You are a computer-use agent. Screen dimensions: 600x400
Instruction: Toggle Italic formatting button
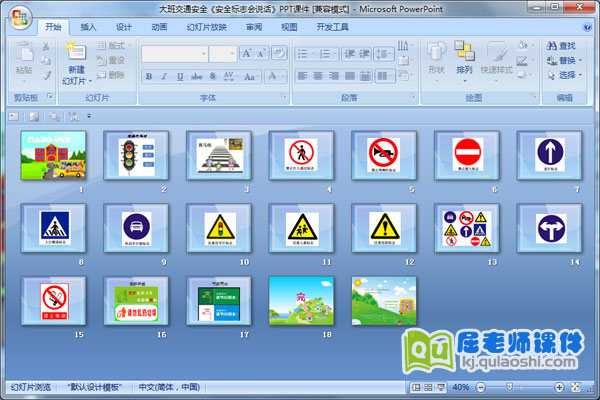click(163, 76)
